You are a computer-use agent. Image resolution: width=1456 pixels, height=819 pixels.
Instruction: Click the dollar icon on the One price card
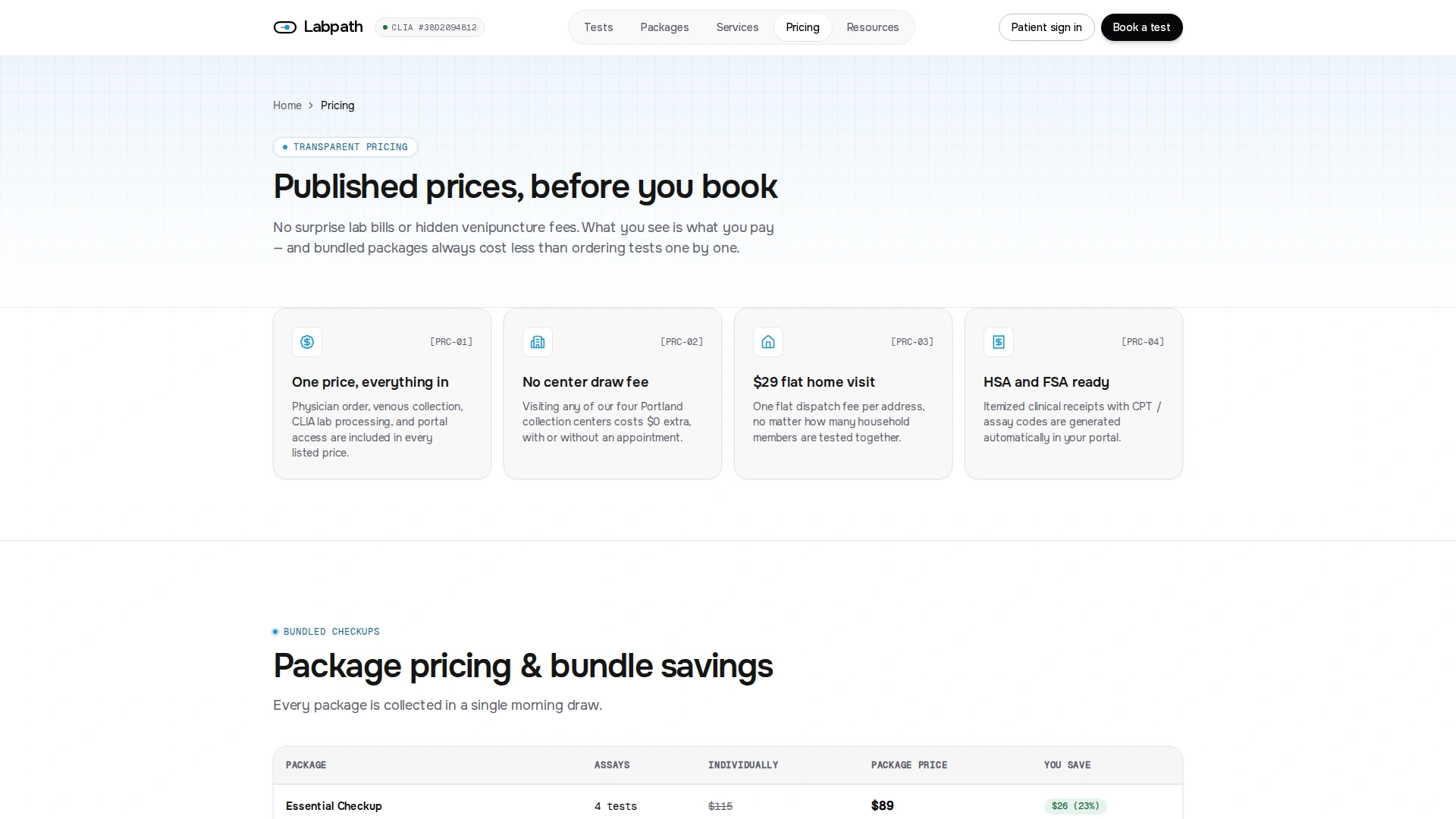[x=307, y=342]
